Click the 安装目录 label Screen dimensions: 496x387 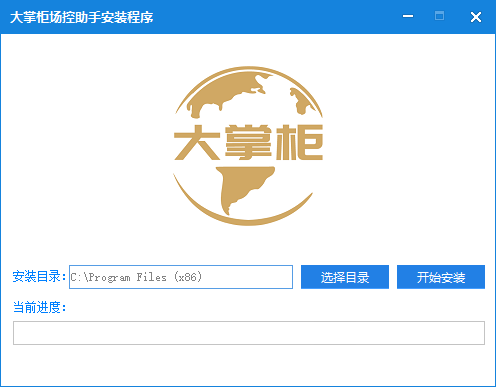pos(39,276)
